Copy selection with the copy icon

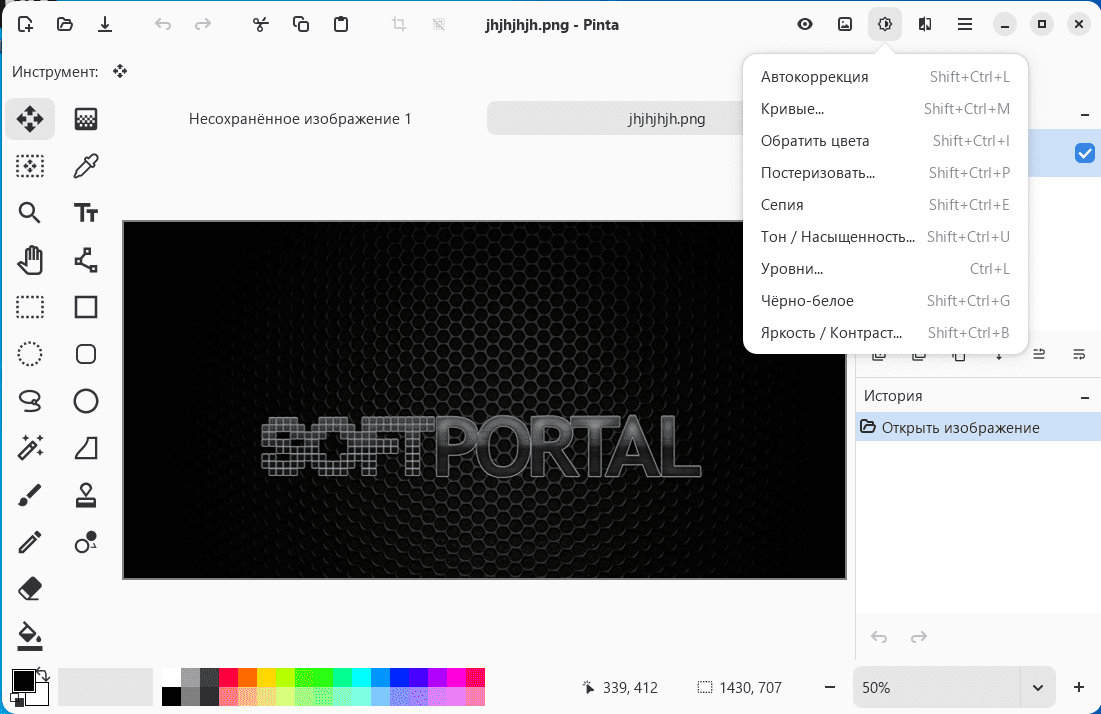(301, 25)
